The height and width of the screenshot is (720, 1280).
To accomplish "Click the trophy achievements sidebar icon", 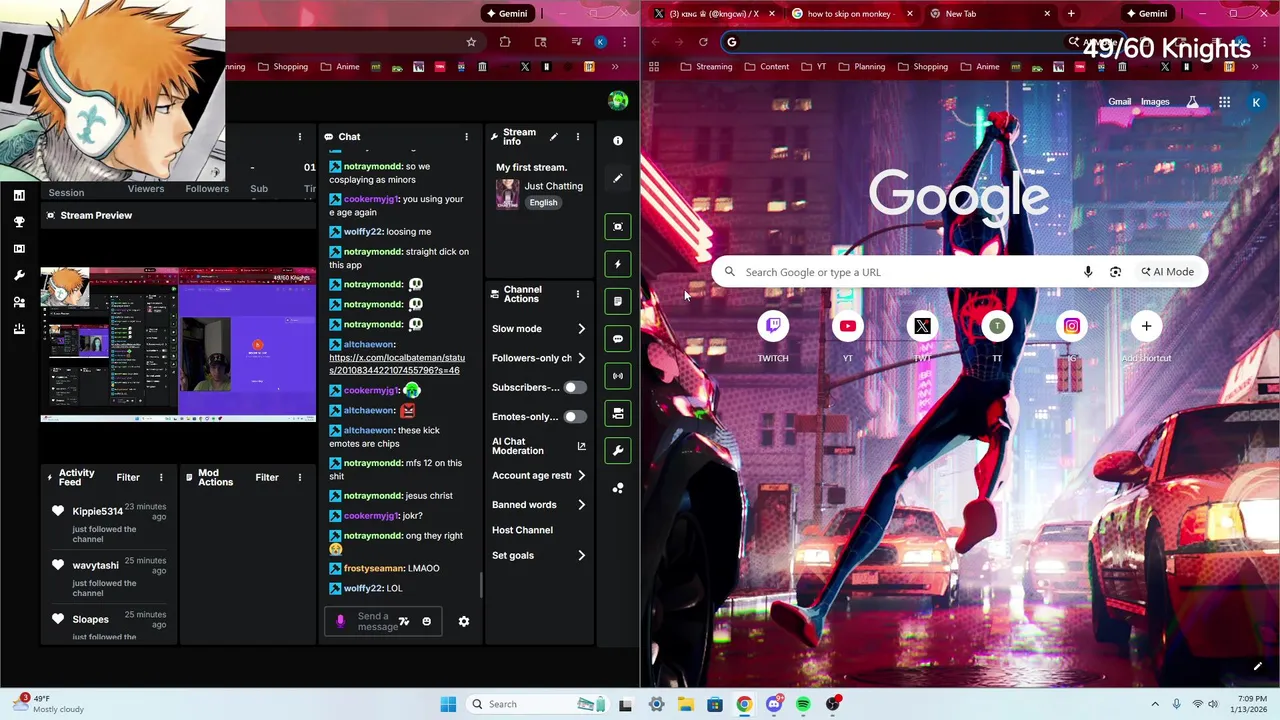I will 19,222.
